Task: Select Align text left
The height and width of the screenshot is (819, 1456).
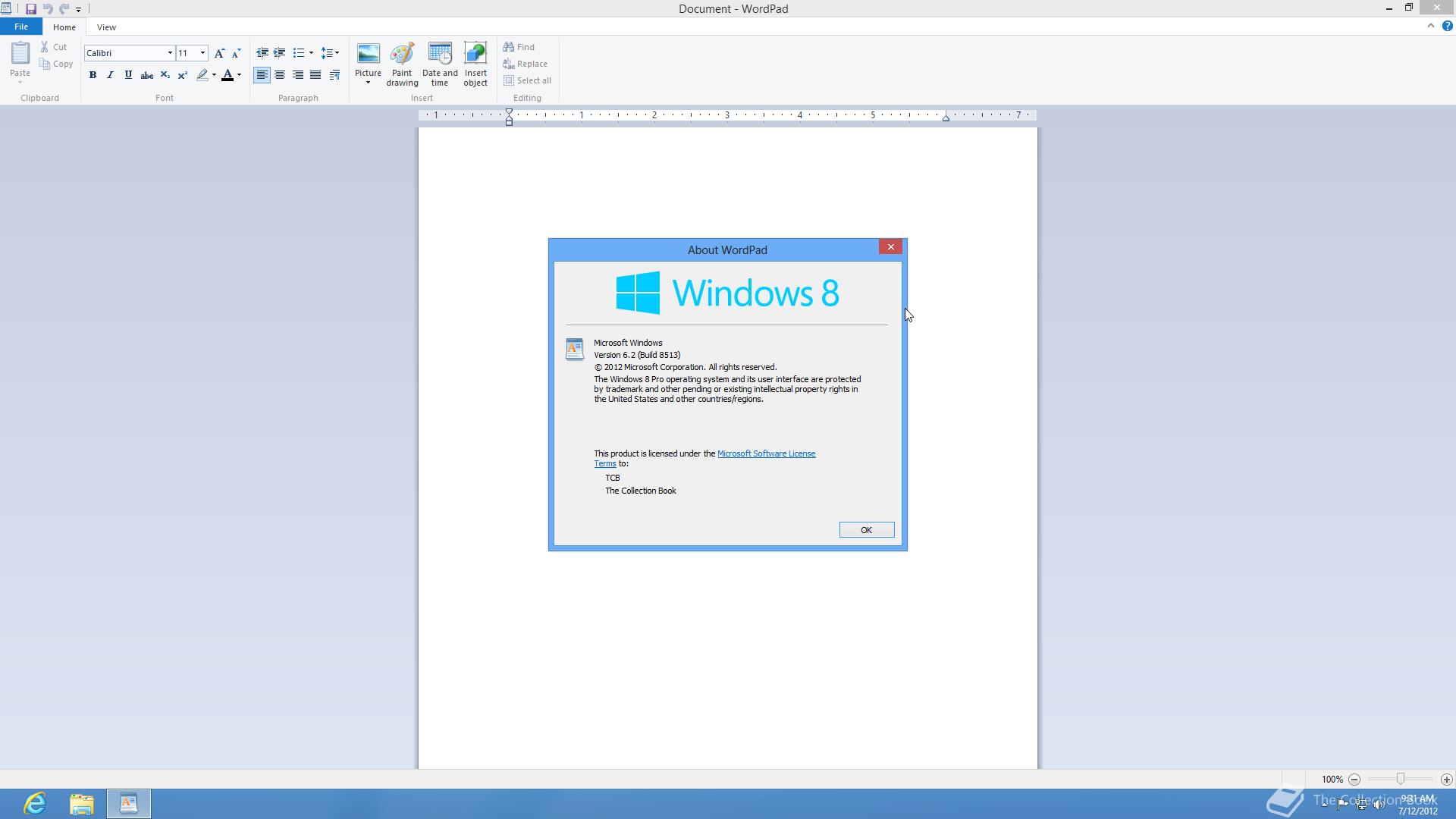Action: (x=262, y=75)
